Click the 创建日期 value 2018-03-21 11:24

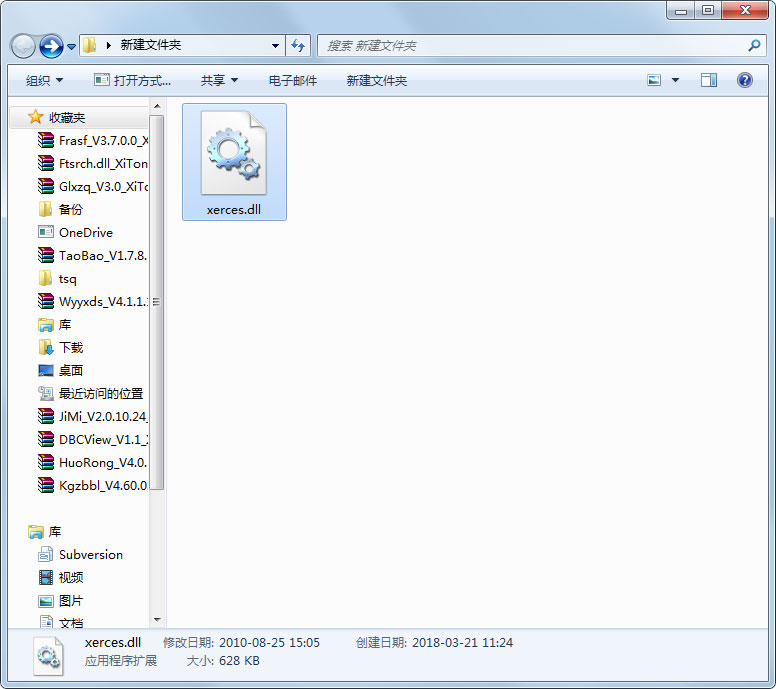(462, 642)
